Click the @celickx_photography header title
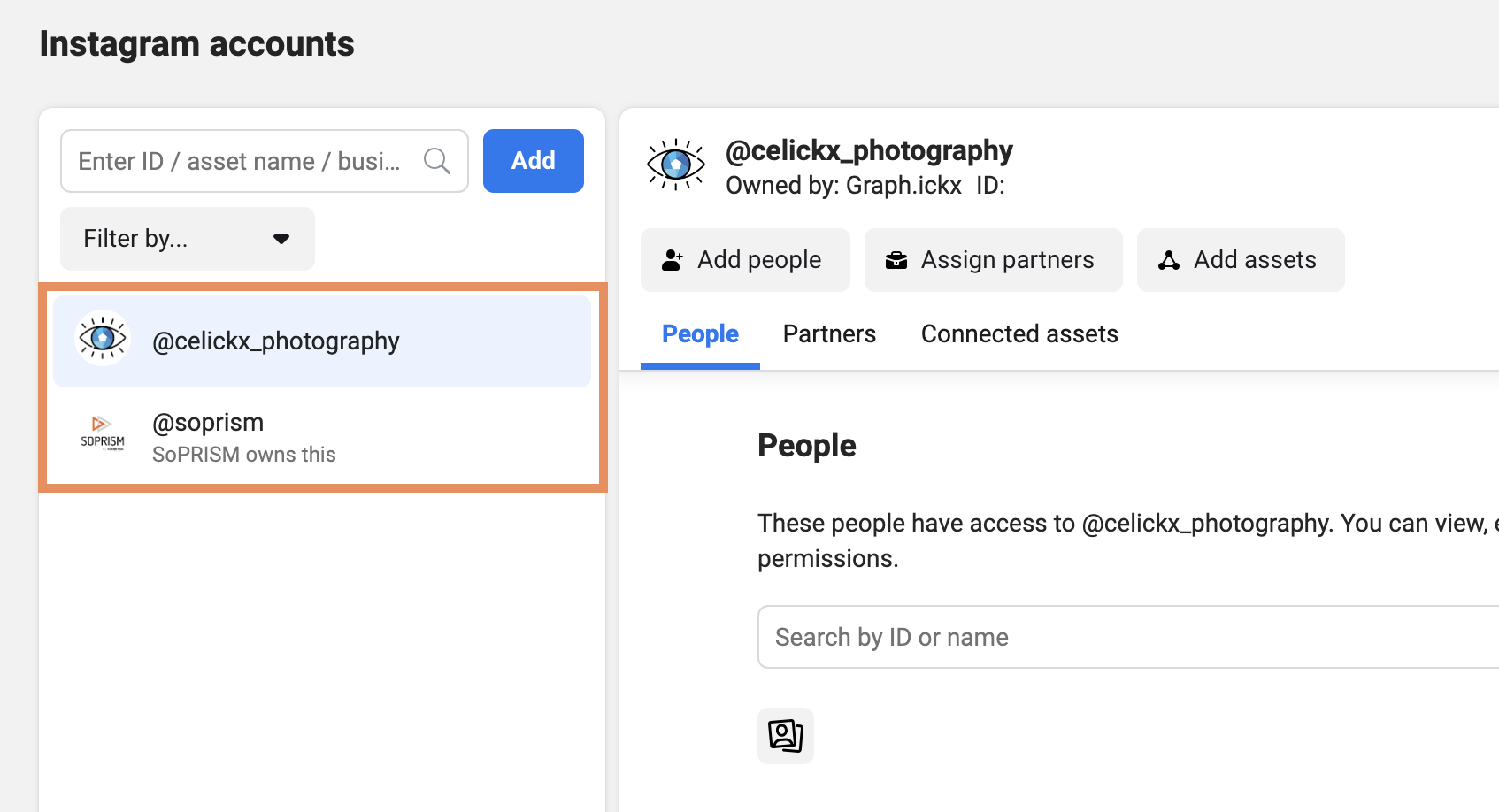This screenshot has height=812, width=1499. (x=869, y=150)
